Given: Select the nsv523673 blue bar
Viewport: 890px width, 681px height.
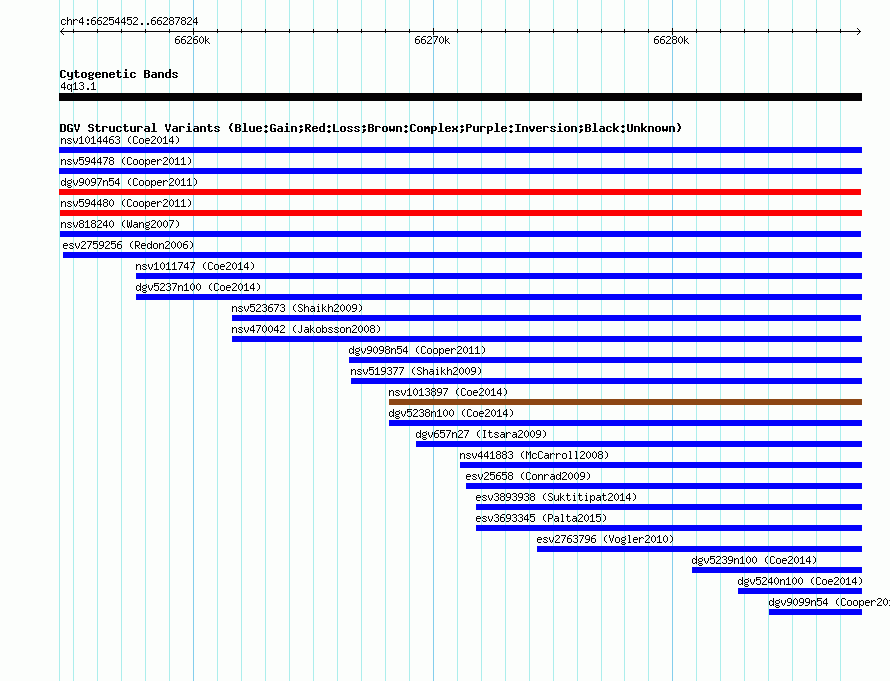Looking at the screenshot, I should click(x=547, y=318).
